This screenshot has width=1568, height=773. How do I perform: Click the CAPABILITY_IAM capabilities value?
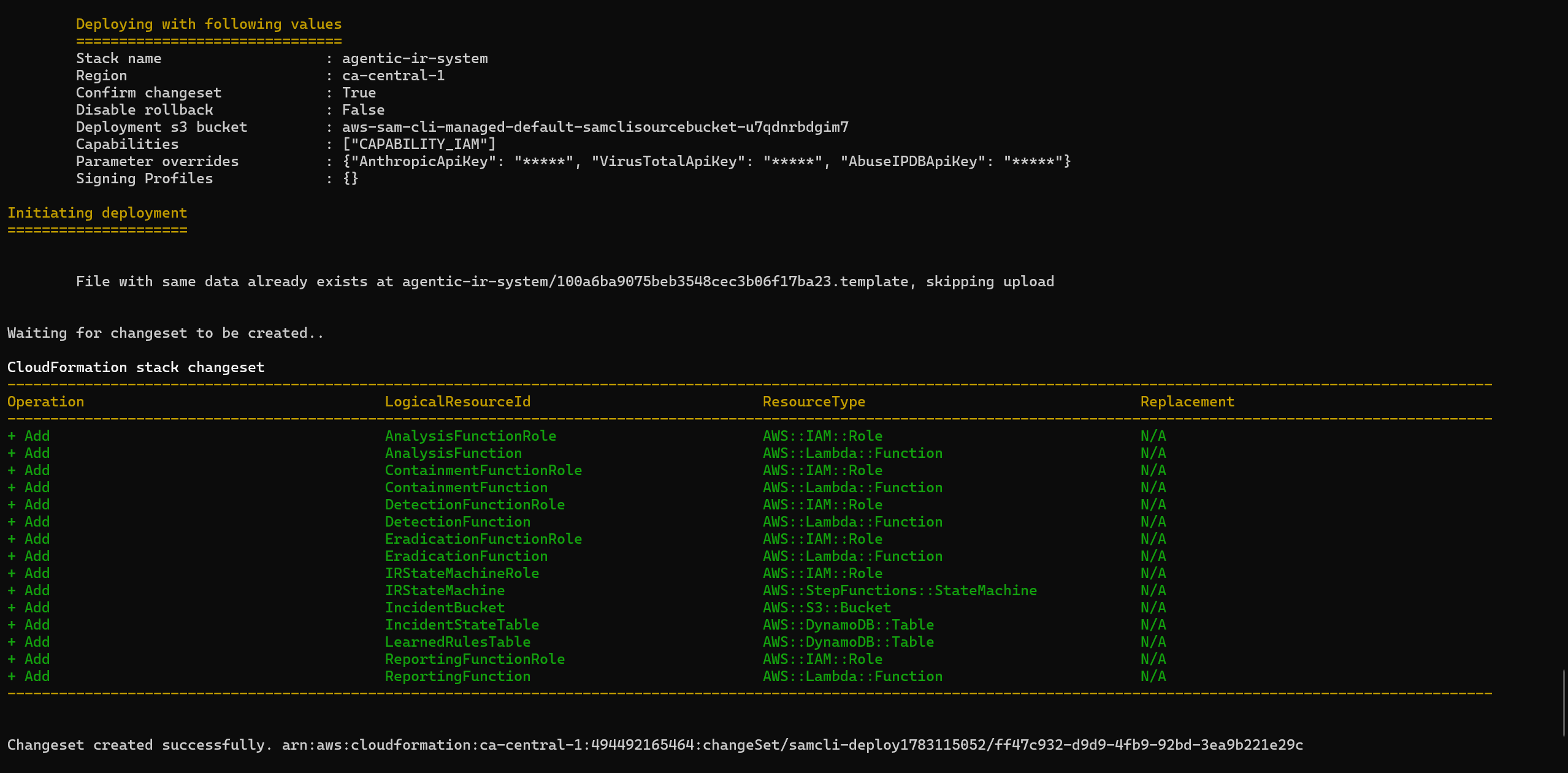[x=419, y=144]
